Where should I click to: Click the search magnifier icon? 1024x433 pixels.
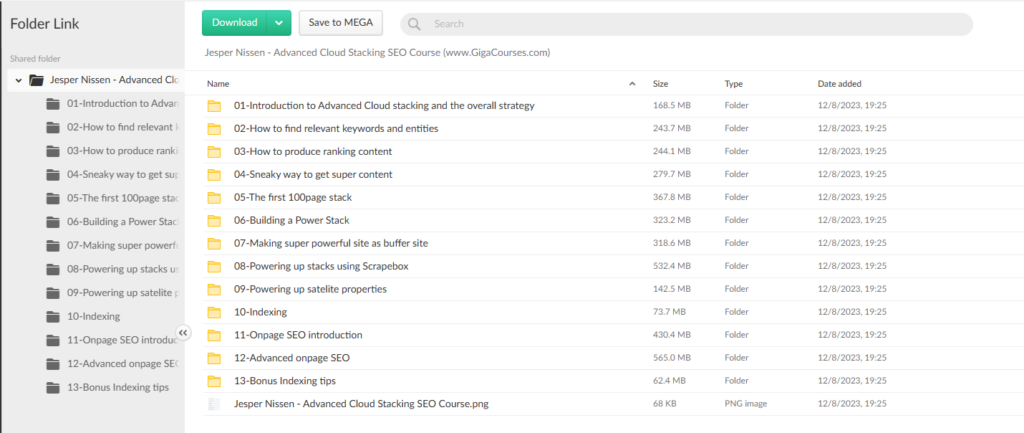pyautogui.click(x=414, y=24)
